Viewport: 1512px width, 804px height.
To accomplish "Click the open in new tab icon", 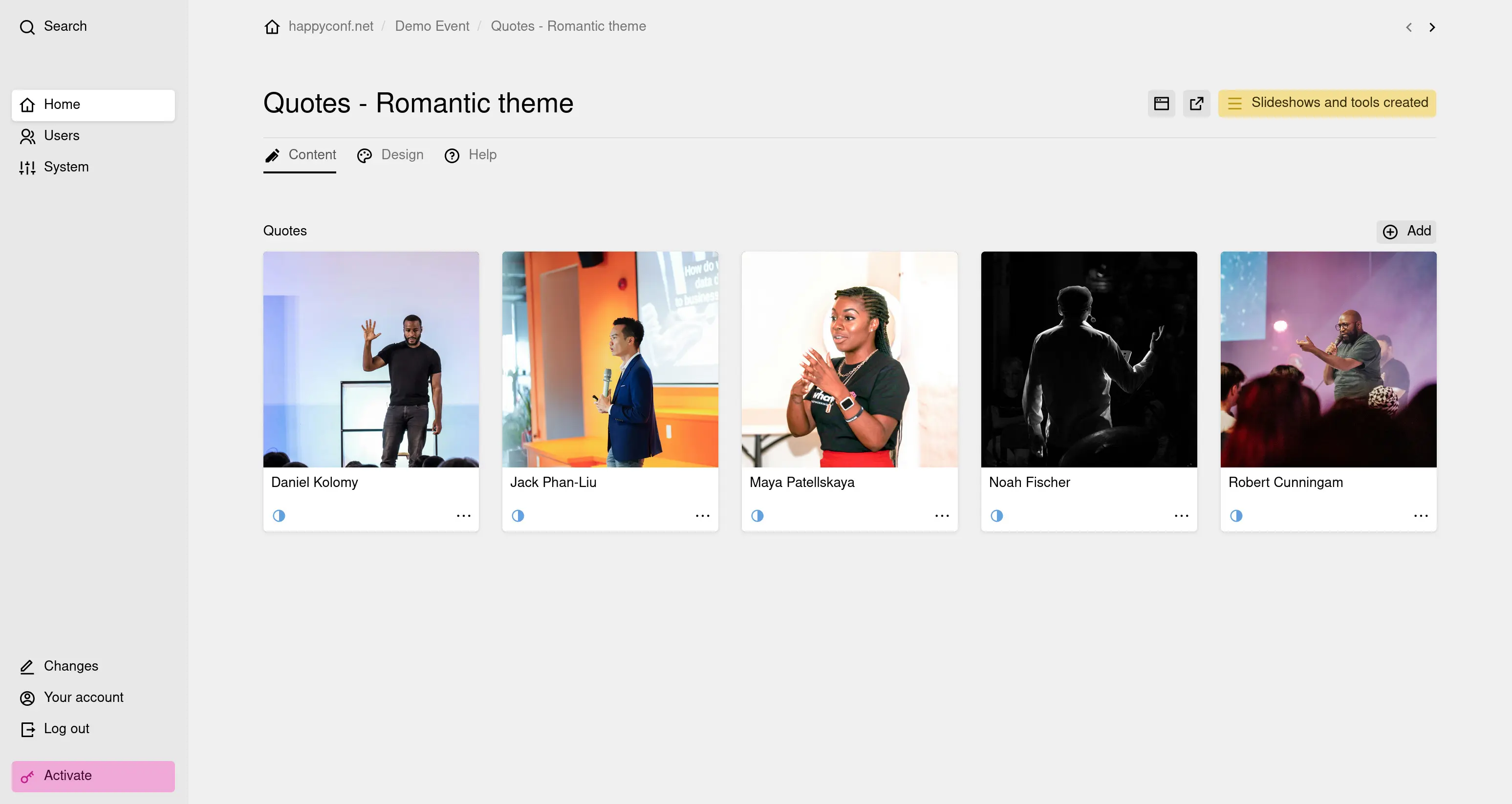I will point(1196,103).
